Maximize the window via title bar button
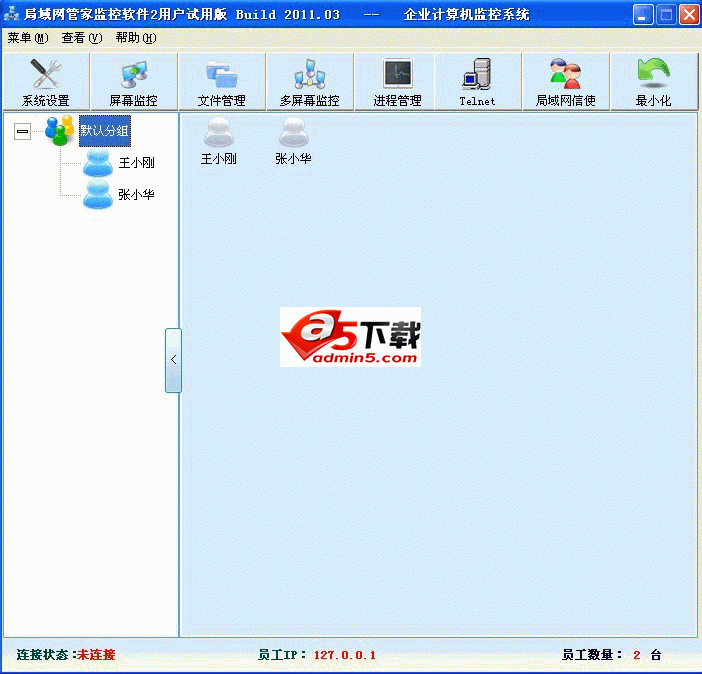 coord(666,14)
